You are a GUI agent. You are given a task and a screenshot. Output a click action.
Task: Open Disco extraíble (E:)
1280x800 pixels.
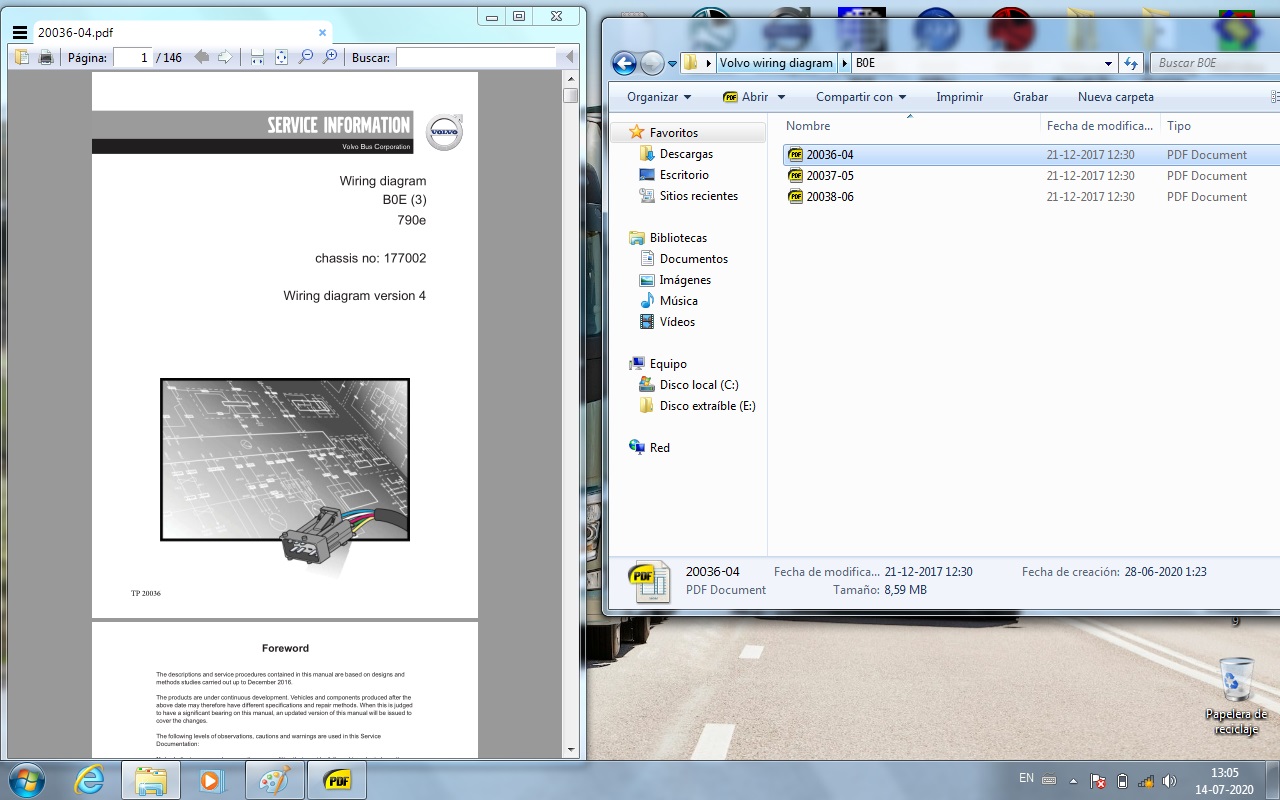coord(707,406)
